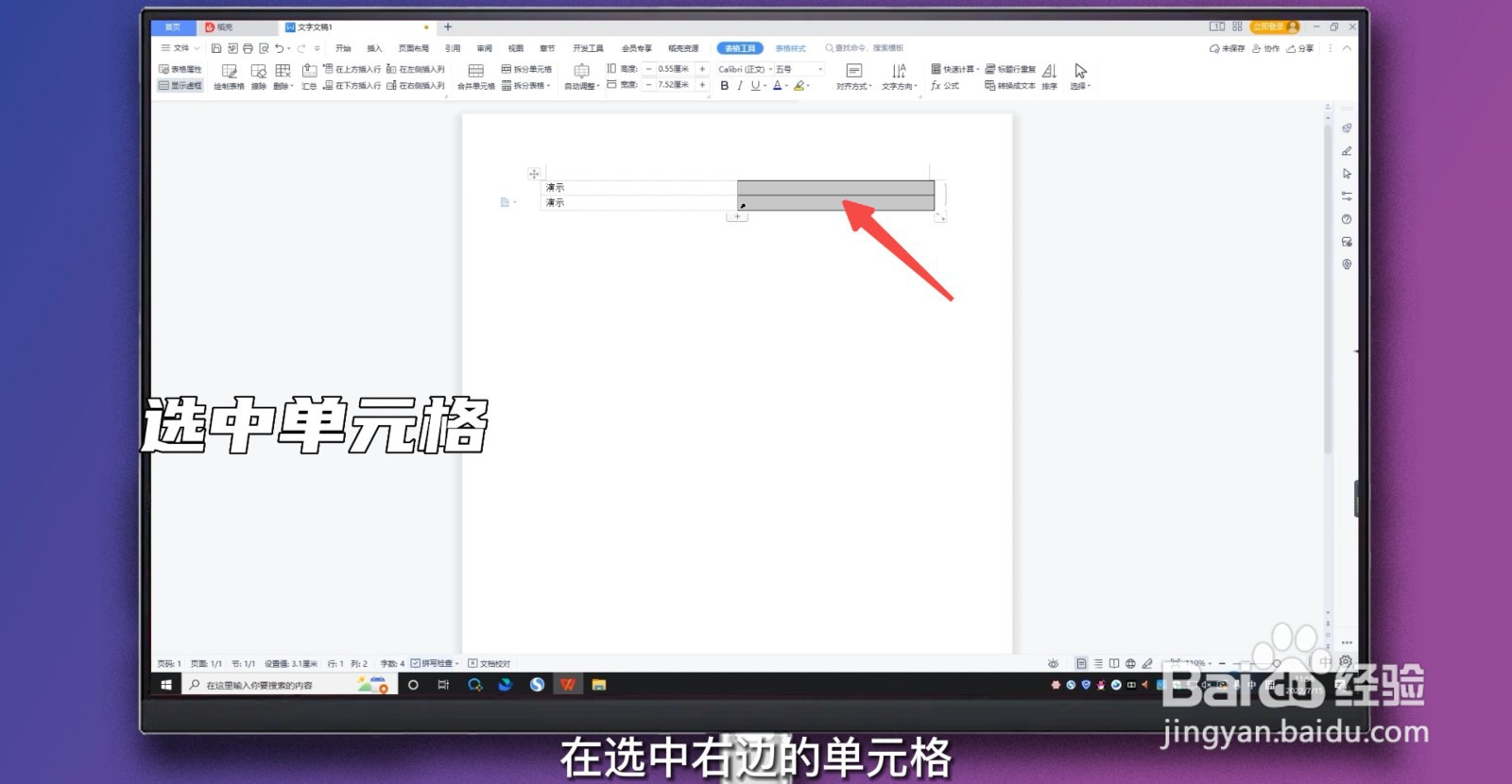Open 快速计算 quick calculate dropdown
Image resolution: width=1512 pixels, height=784 pixels.
coord(954,69)
